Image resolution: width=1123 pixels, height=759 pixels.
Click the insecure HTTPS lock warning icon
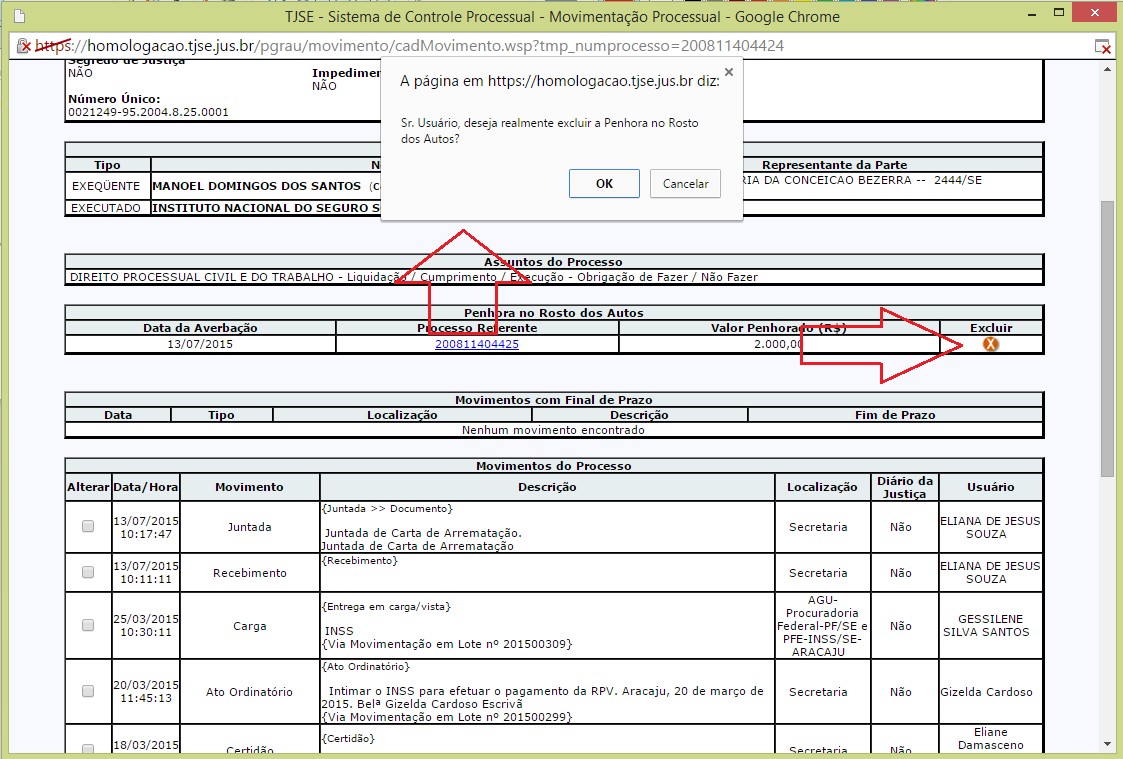(23, 46)
